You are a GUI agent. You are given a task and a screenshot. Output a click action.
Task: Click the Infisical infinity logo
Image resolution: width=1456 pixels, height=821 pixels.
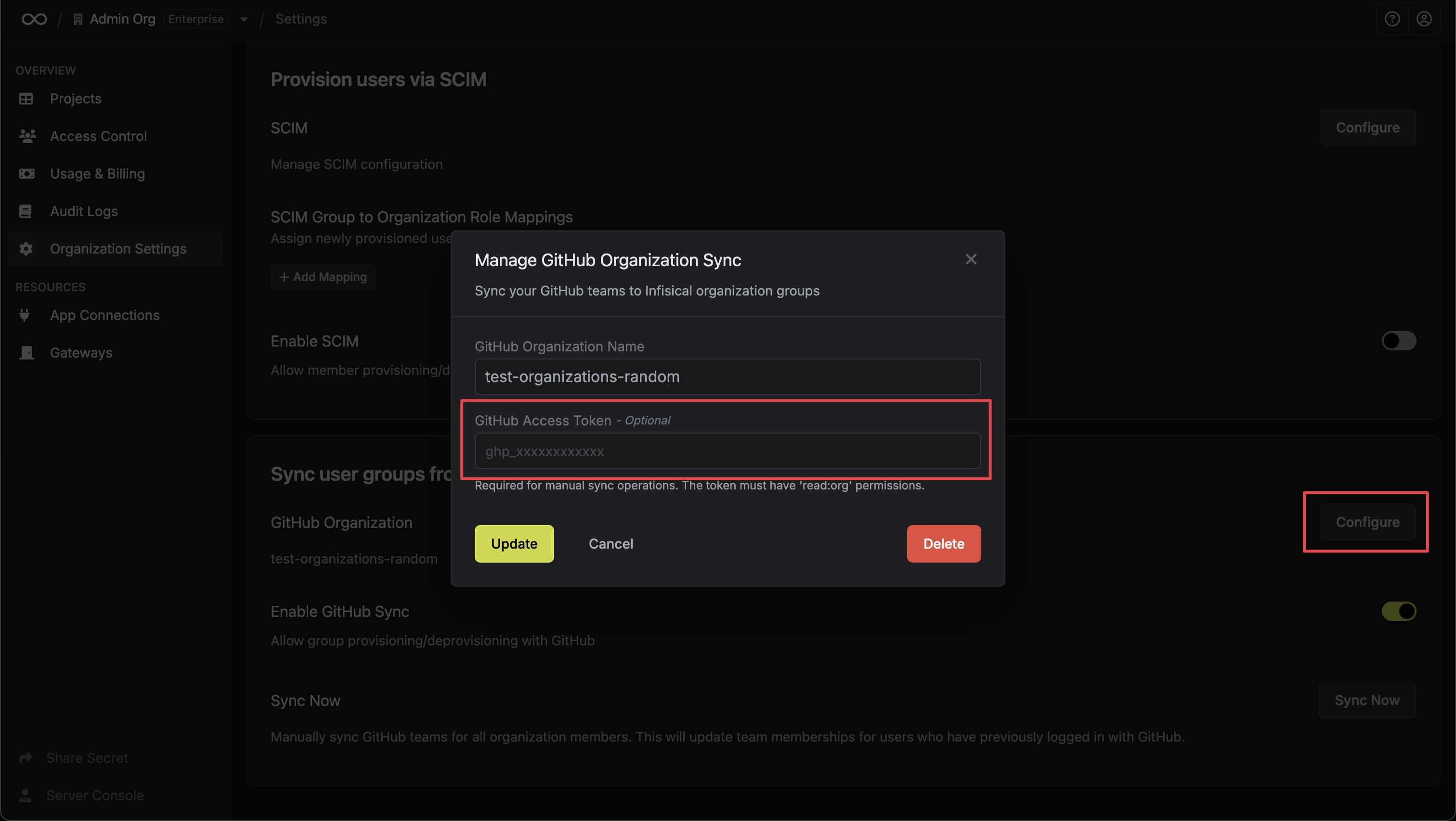coord(34,19)
